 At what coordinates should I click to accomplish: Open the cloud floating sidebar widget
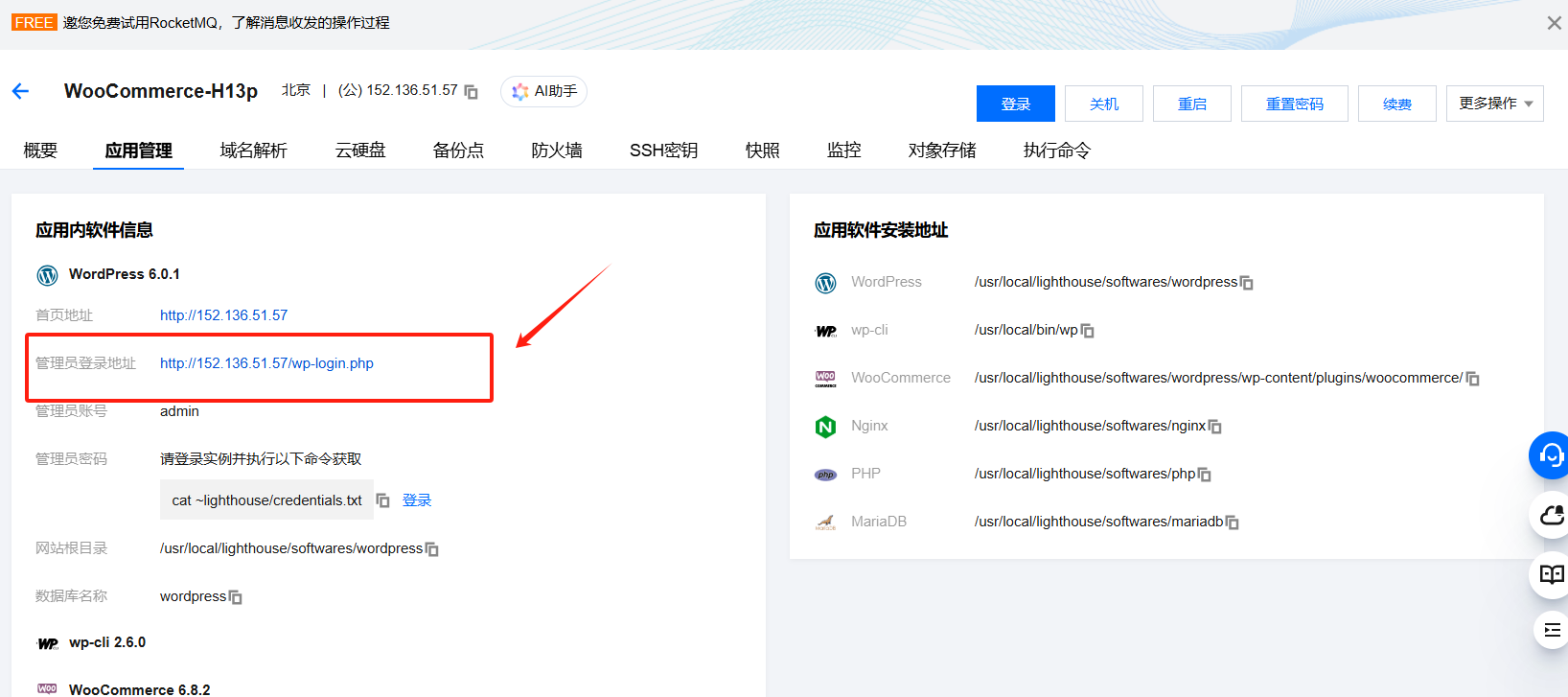(1550, 516)
